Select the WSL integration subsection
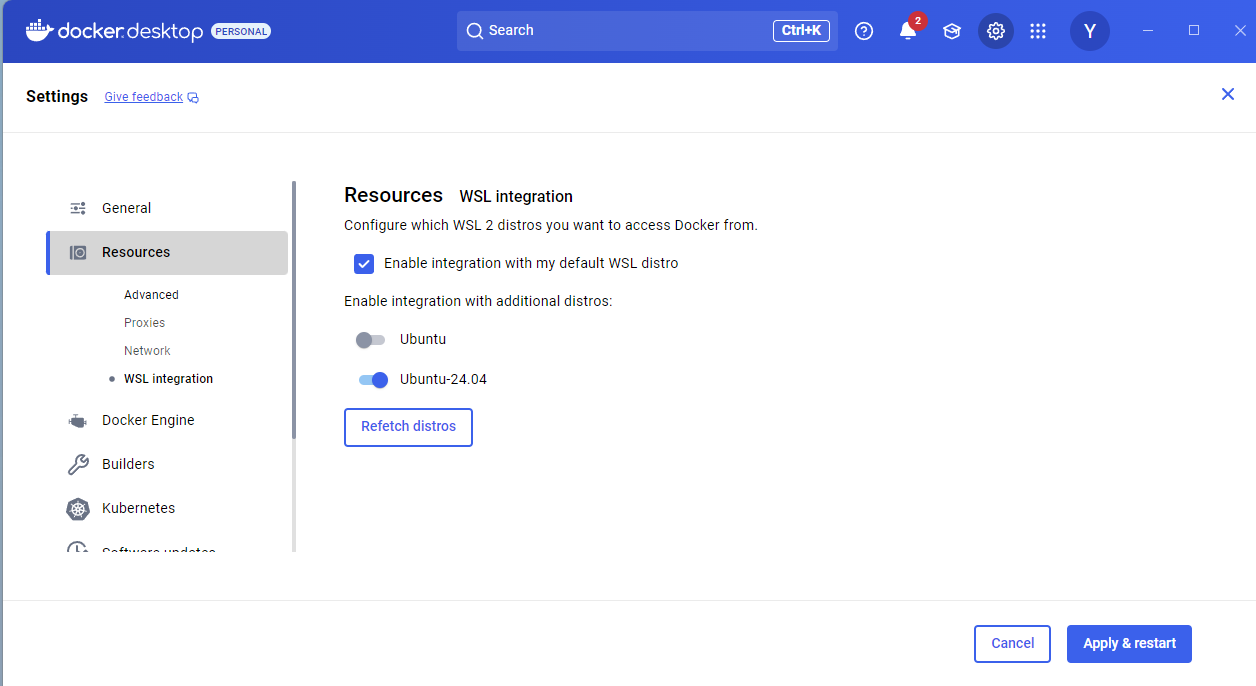Screen dimensions: 1256x686 [x=168, y=379]
